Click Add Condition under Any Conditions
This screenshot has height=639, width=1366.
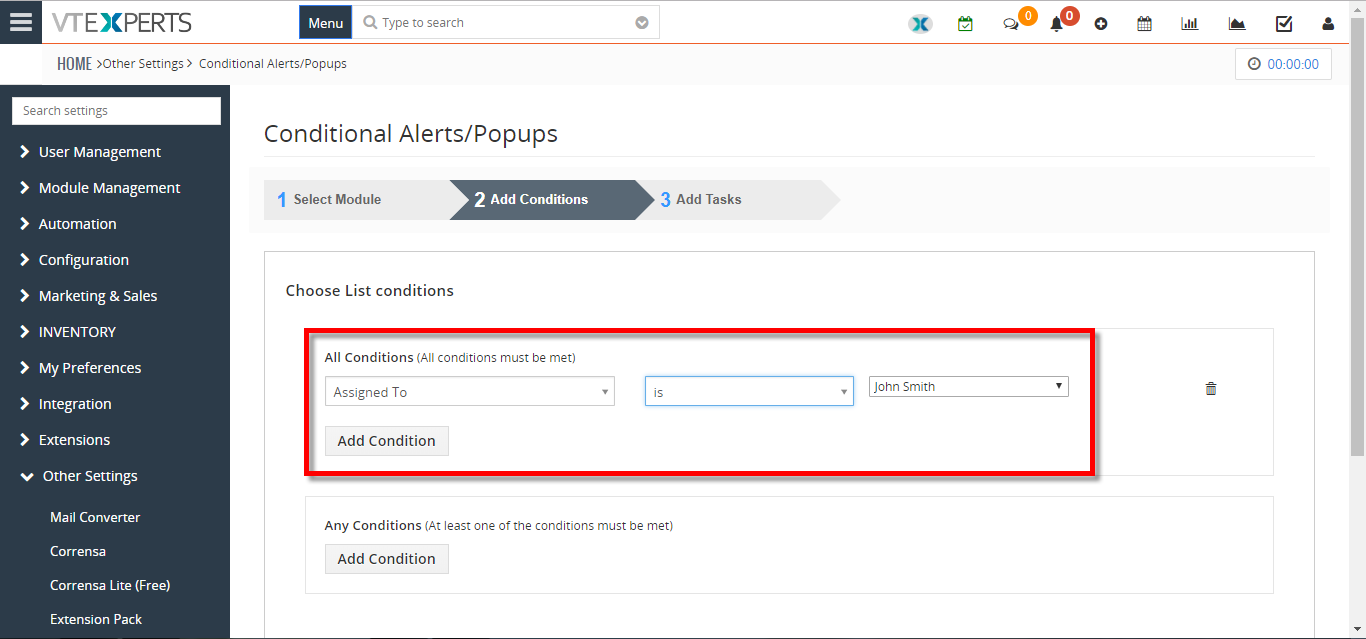click(x=387, y=559)
